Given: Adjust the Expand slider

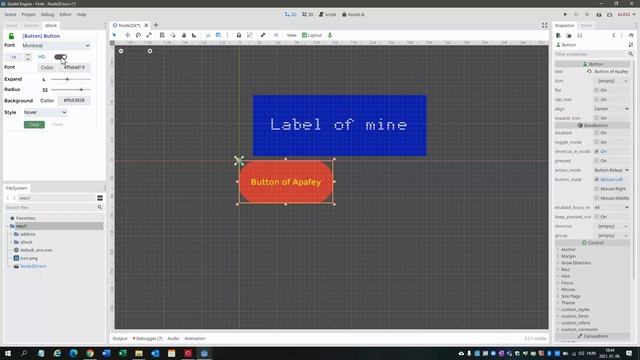Looking at the screenshot, I should coord(71,79).
